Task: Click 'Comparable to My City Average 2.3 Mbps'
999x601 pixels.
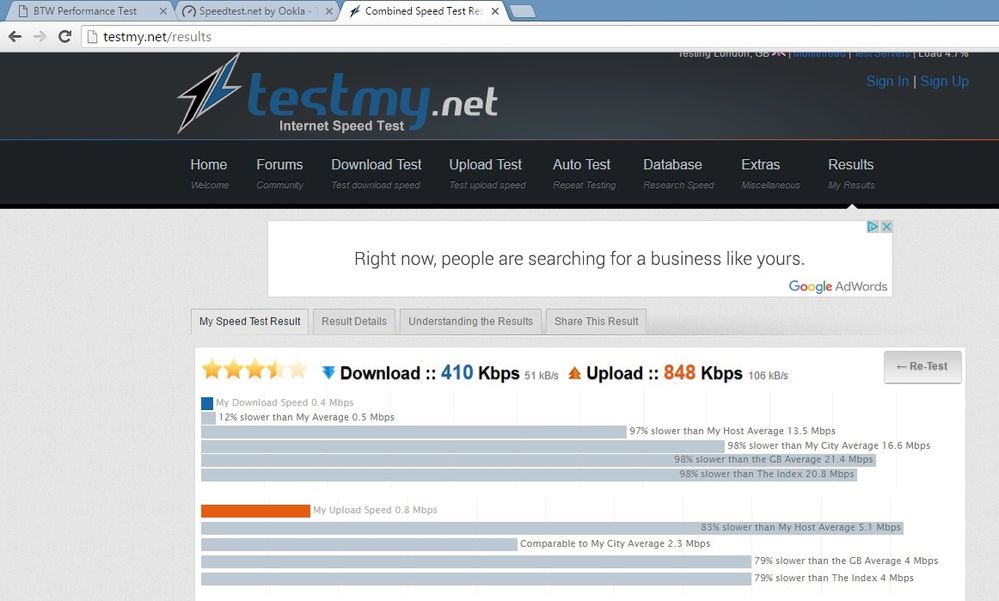Action: click(615, 544)
